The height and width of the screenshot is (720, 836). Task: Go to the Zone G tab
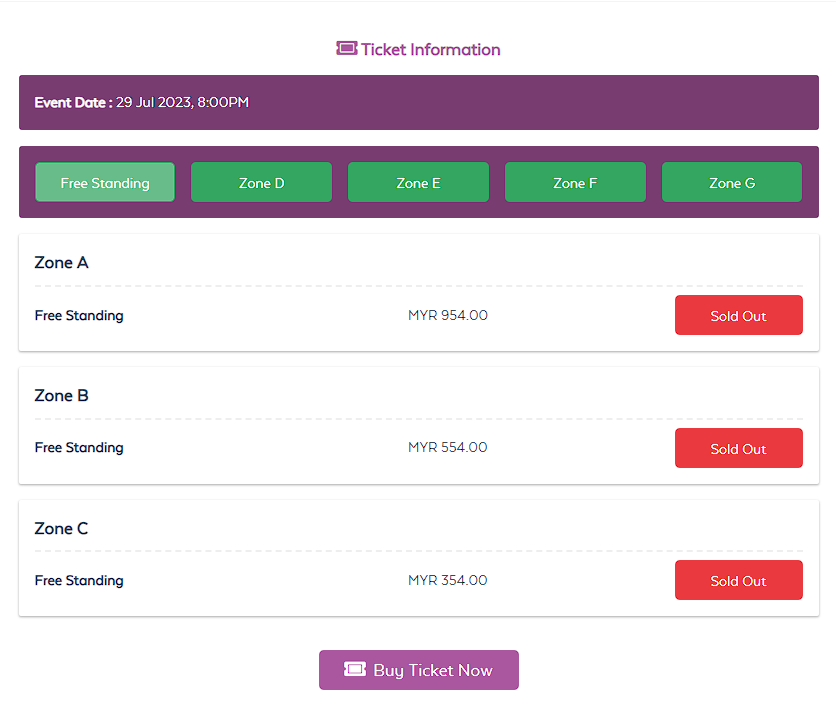click(732, 182)
